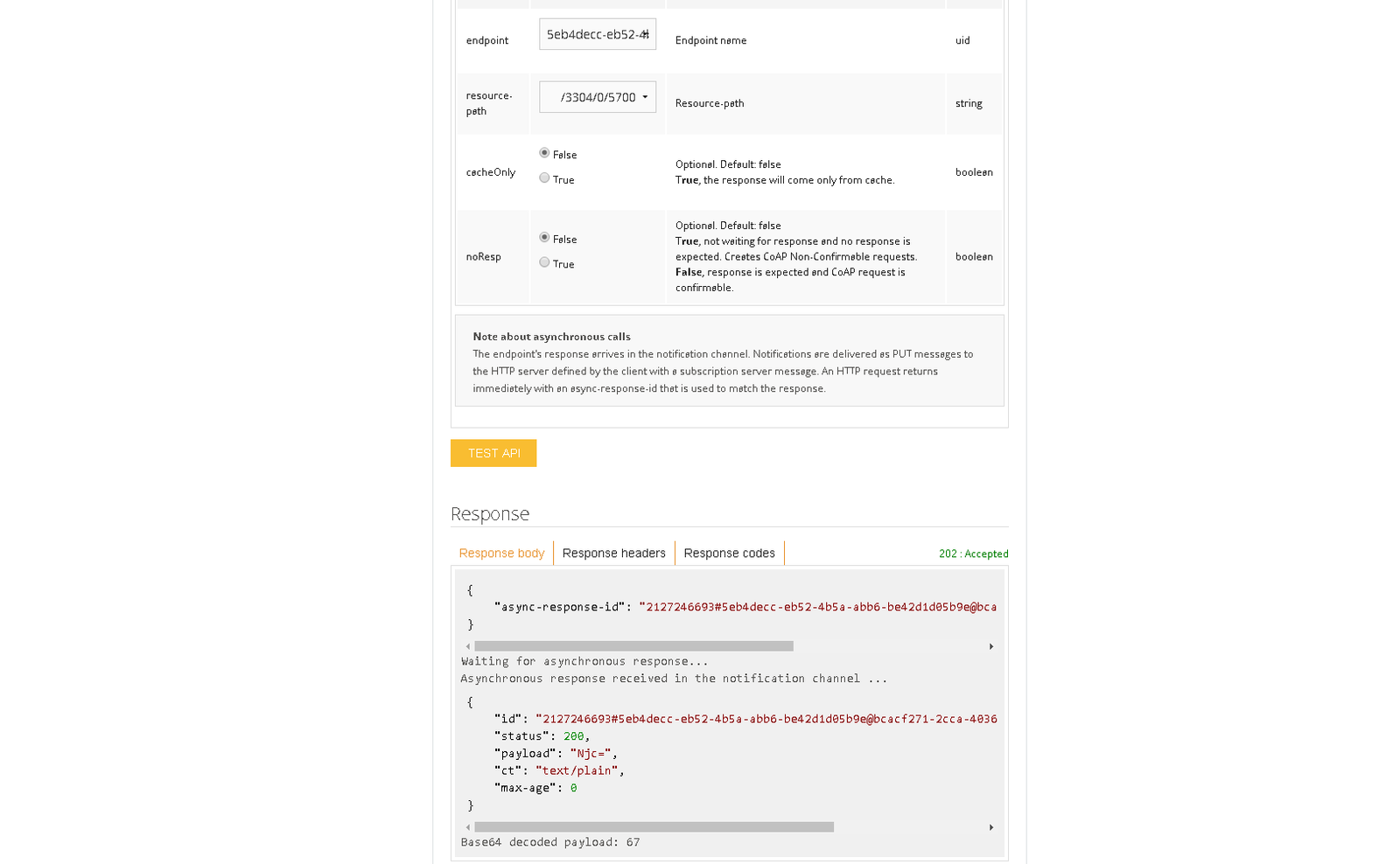The height and width of the screenshot is (864, 1400).
Task: Click left scroll arrow under notification response
Action: pos(467,827)
